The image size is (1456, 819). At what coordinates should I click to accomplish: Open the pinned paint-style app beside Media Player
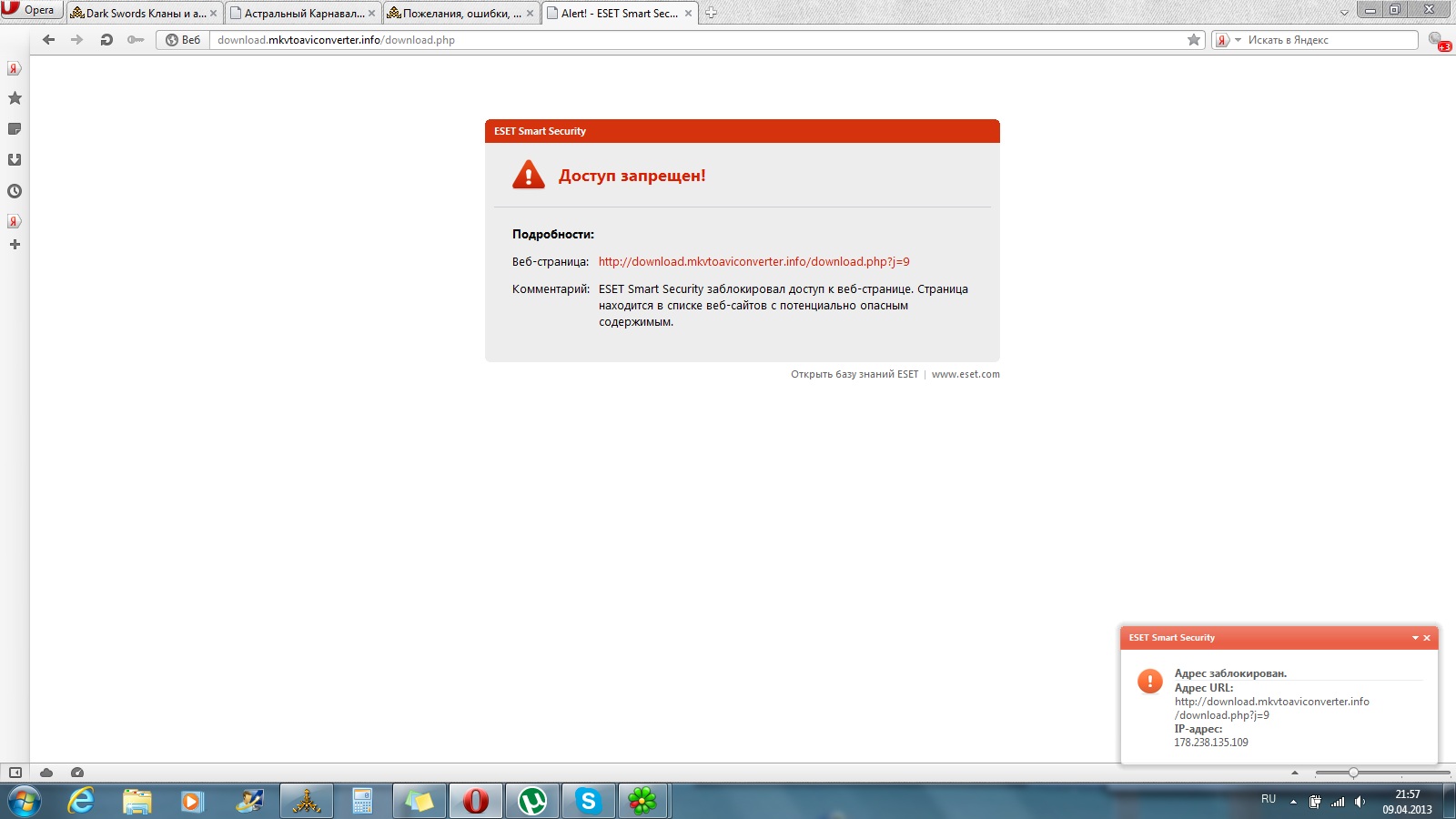pyautogui.click(x=249, y=801)
